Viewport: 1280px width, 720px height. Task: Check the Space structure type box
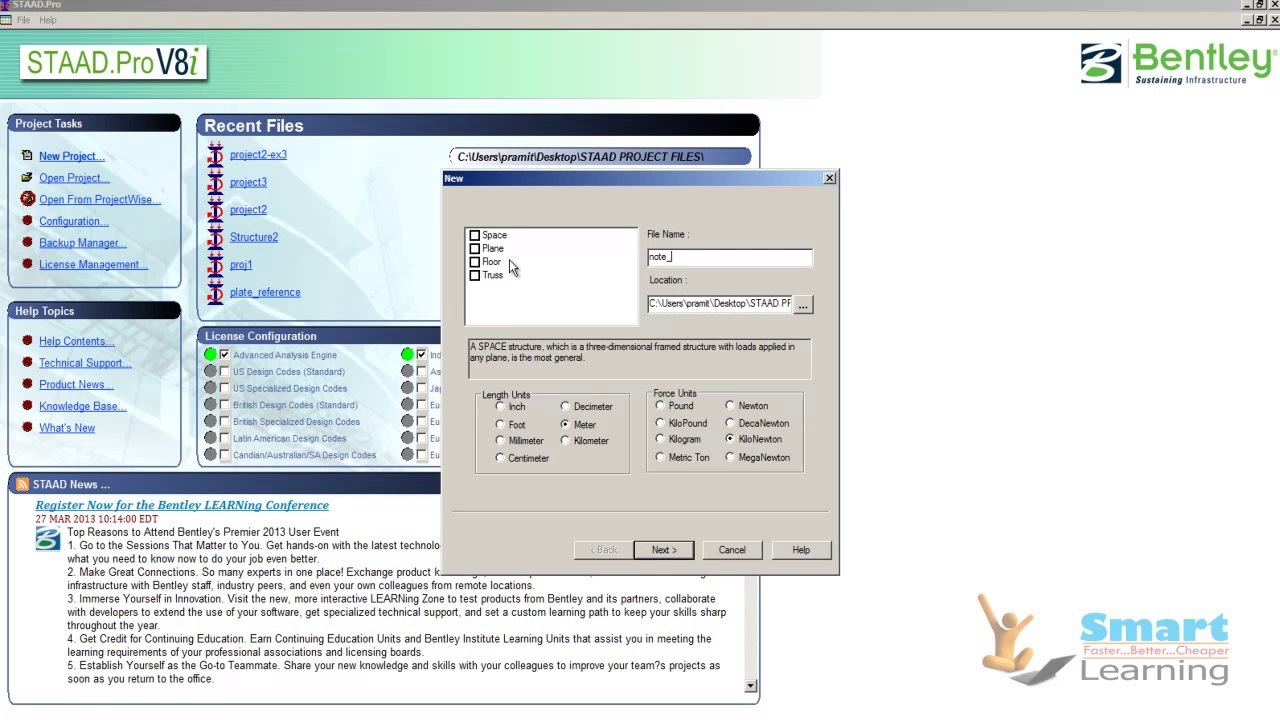(x=475, y=236)
